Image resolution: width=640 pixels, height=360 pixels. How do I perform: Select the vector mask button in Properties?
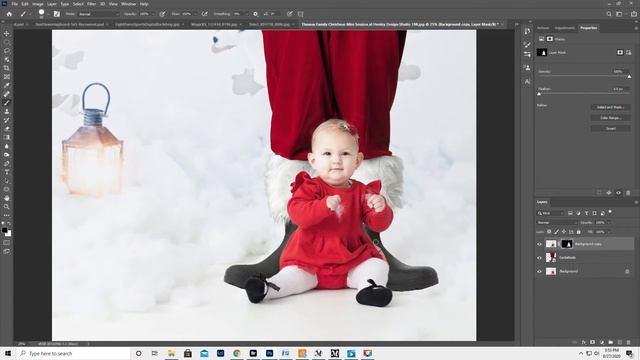pos(629,52)
